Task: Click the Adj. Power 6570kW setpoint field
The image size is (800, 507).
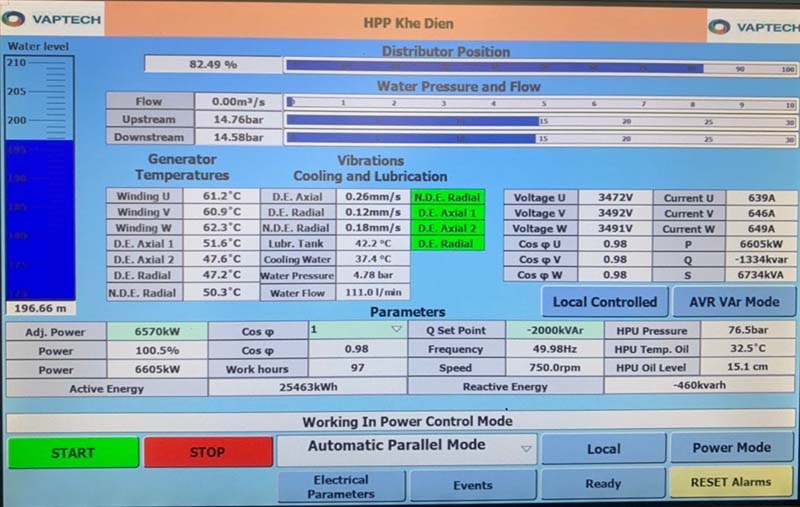Action: [157, 331]
